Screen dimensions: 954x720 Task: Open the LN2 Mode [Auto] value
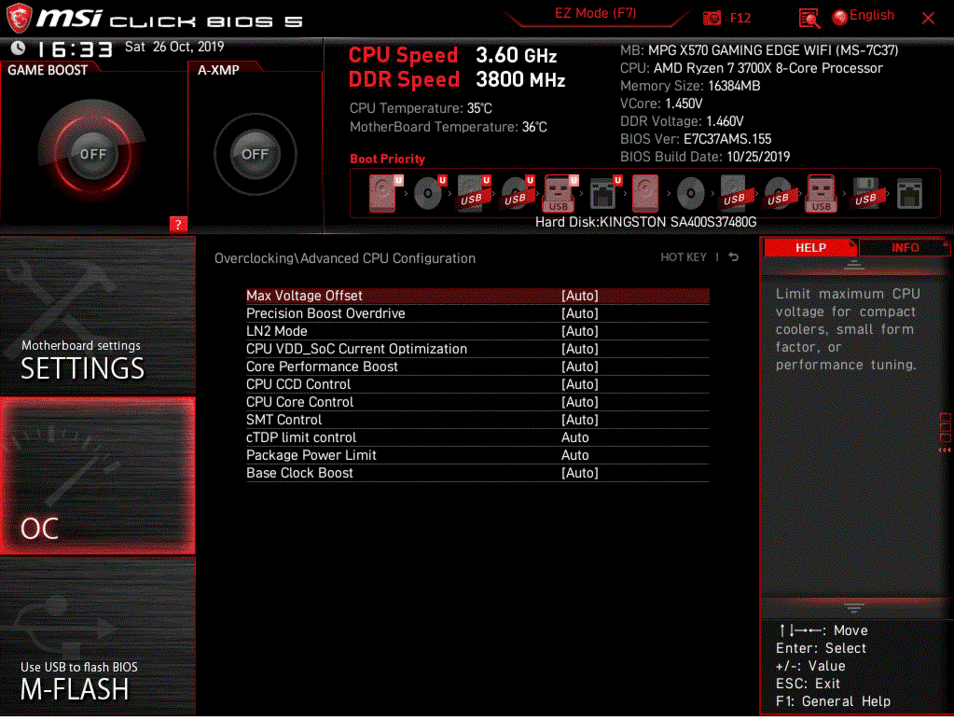580,331
